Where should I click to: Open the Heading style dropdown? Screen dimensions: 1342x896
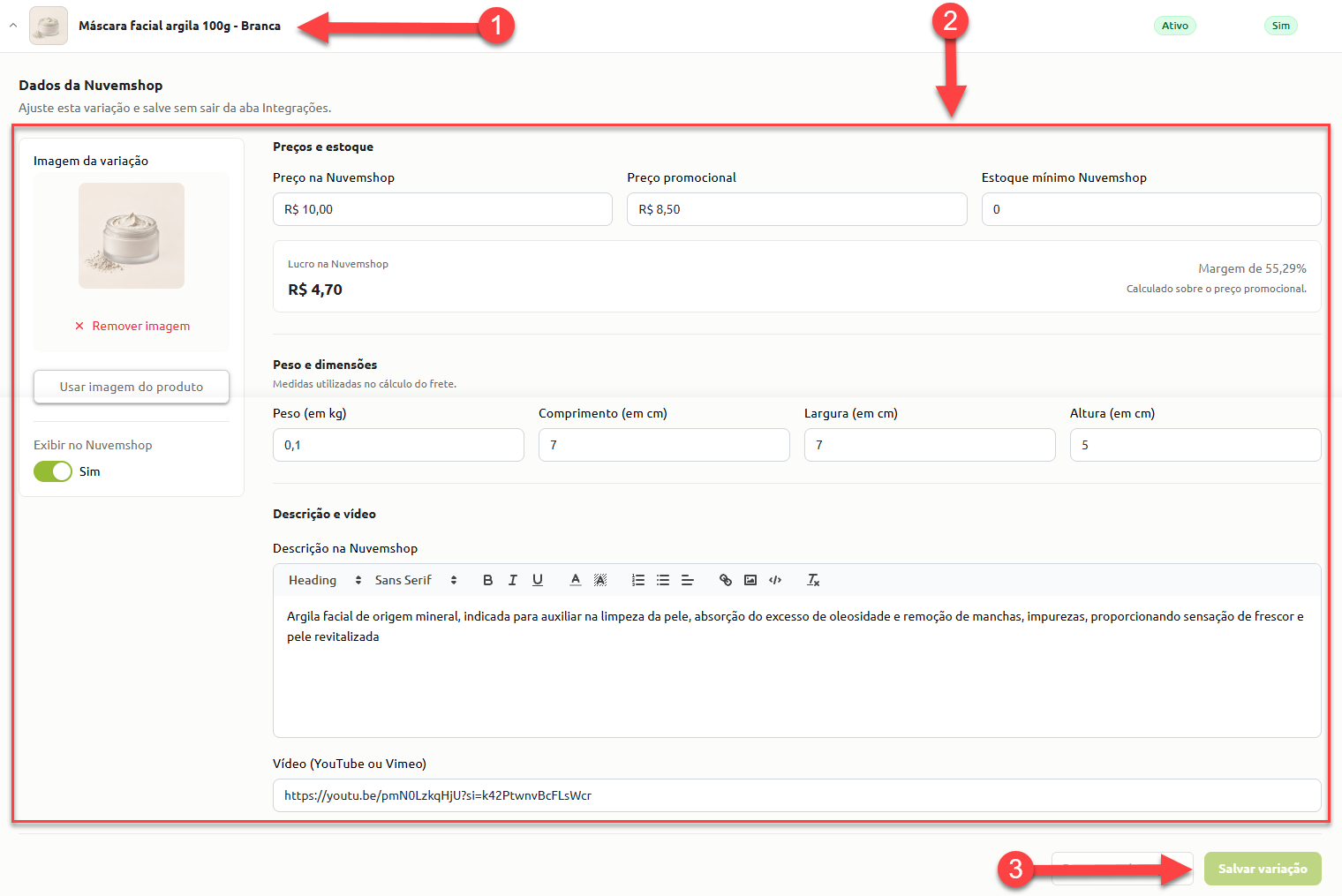[x=325, y=580]
